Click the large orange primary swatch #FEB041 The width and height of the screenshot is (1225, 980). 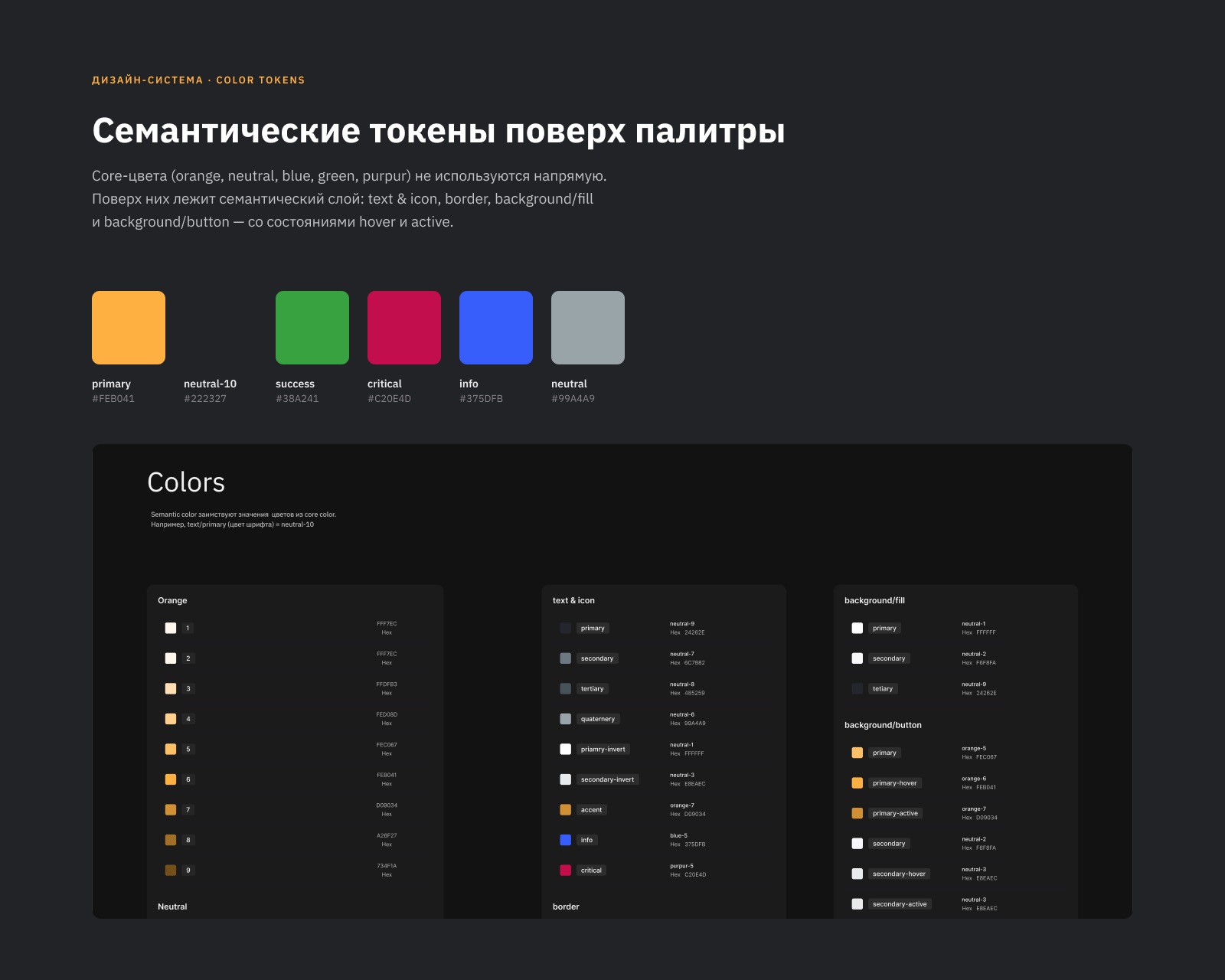click(129, 328)
